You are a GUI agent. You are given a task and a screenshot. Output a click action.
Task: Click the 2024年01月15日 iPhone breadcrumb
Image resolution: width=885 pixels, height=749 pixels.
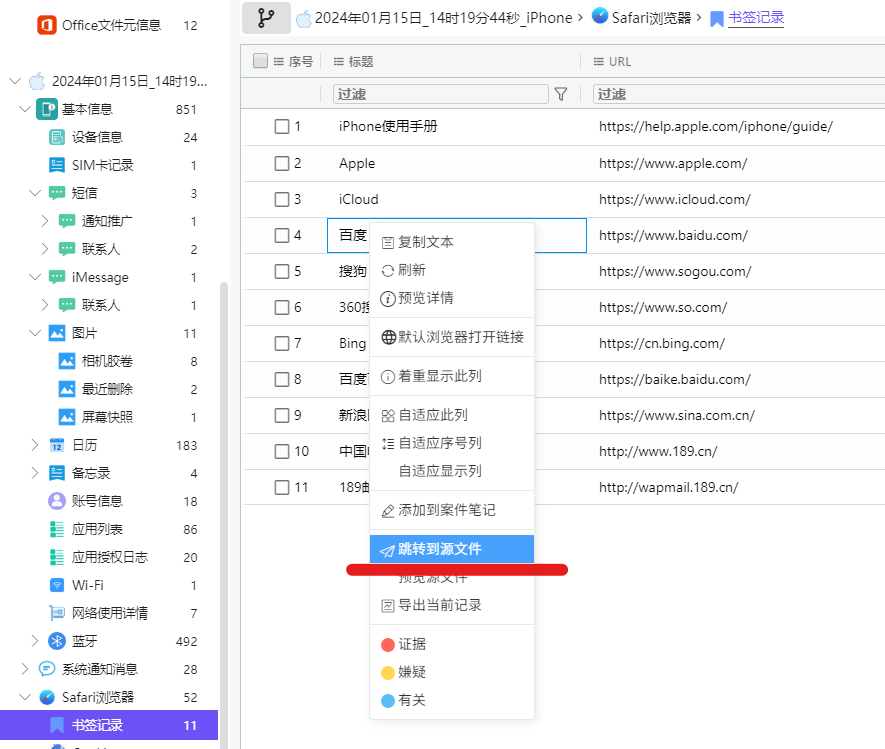click(x=444, y=18)
